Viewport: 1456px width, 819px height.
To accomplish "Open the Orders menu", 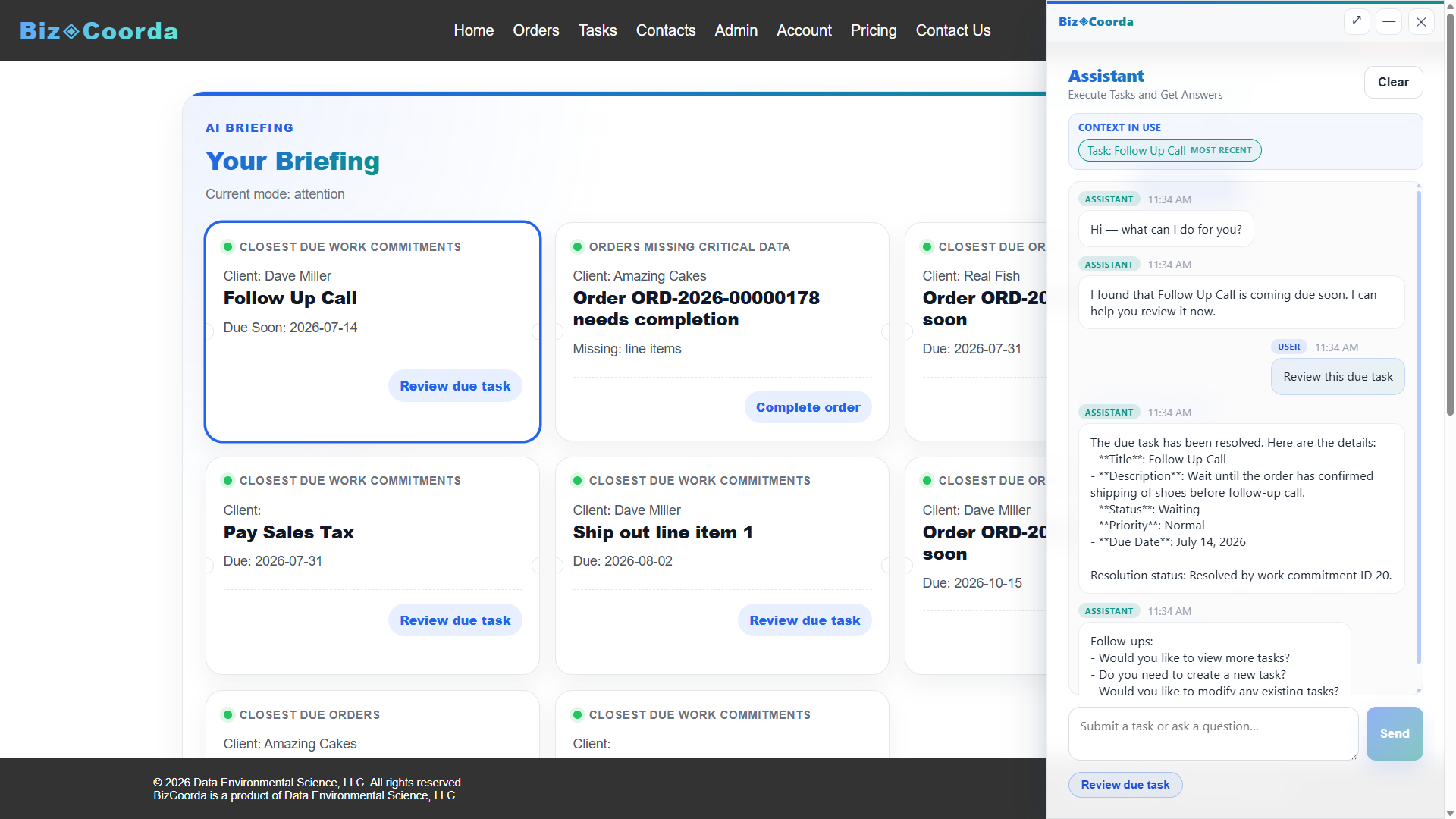I will click(x=536, y=30).
